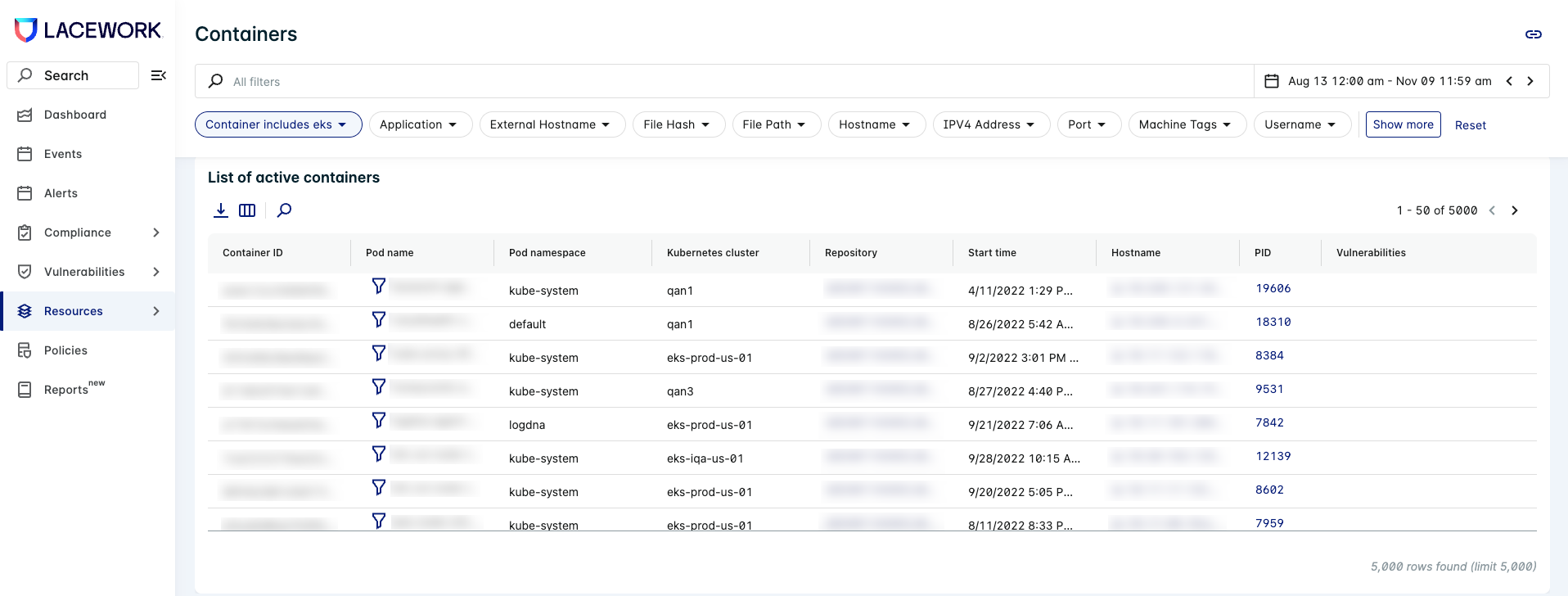
Task: Expand the Hostname filter dropdown
Action: (x=876, y=124)
